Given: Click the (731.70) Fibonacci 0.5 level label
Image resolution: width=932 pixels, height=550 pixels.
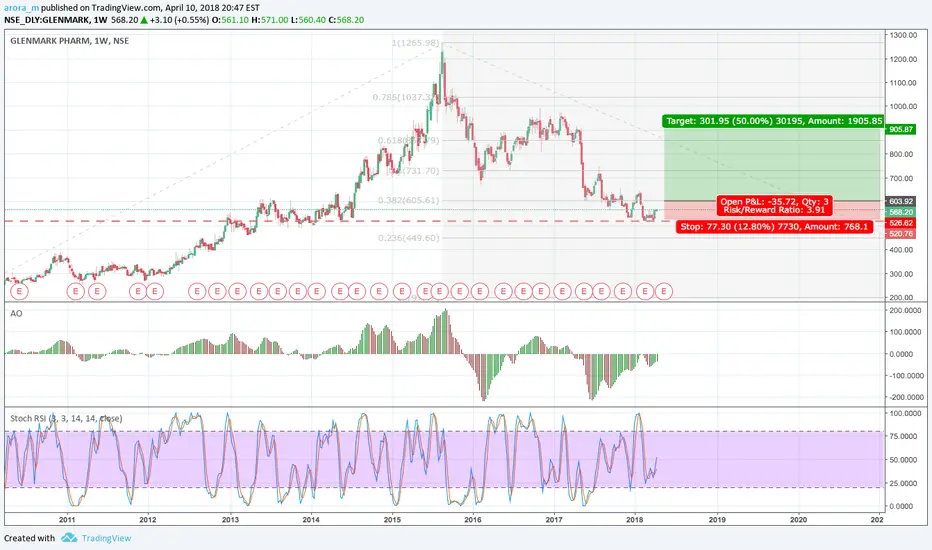Looking at the screenshot, I should pos(414,171).
